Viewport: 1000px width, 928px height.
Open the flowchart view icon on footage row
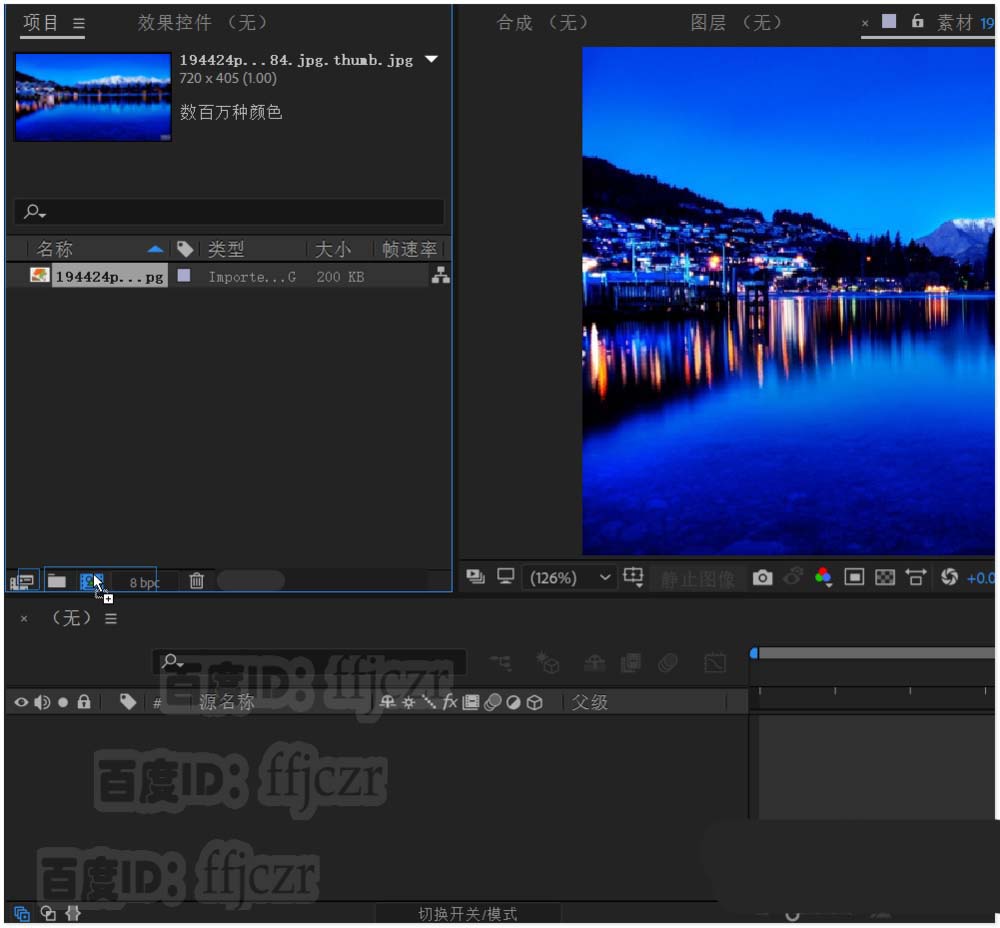point(440,276)
